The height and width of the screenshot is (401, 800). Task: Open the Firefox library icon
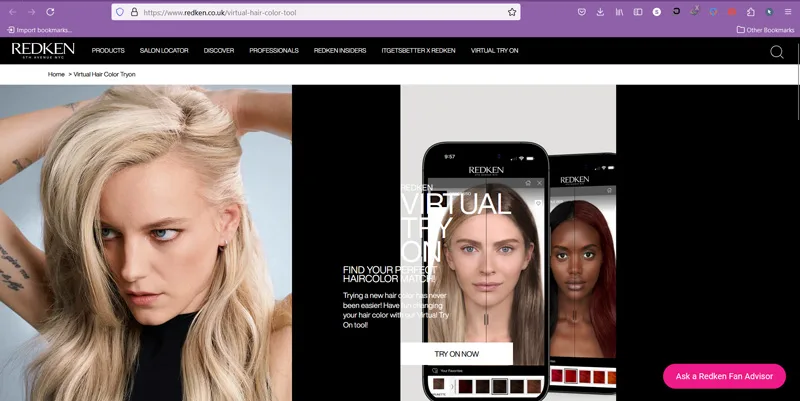pos(619,12)
